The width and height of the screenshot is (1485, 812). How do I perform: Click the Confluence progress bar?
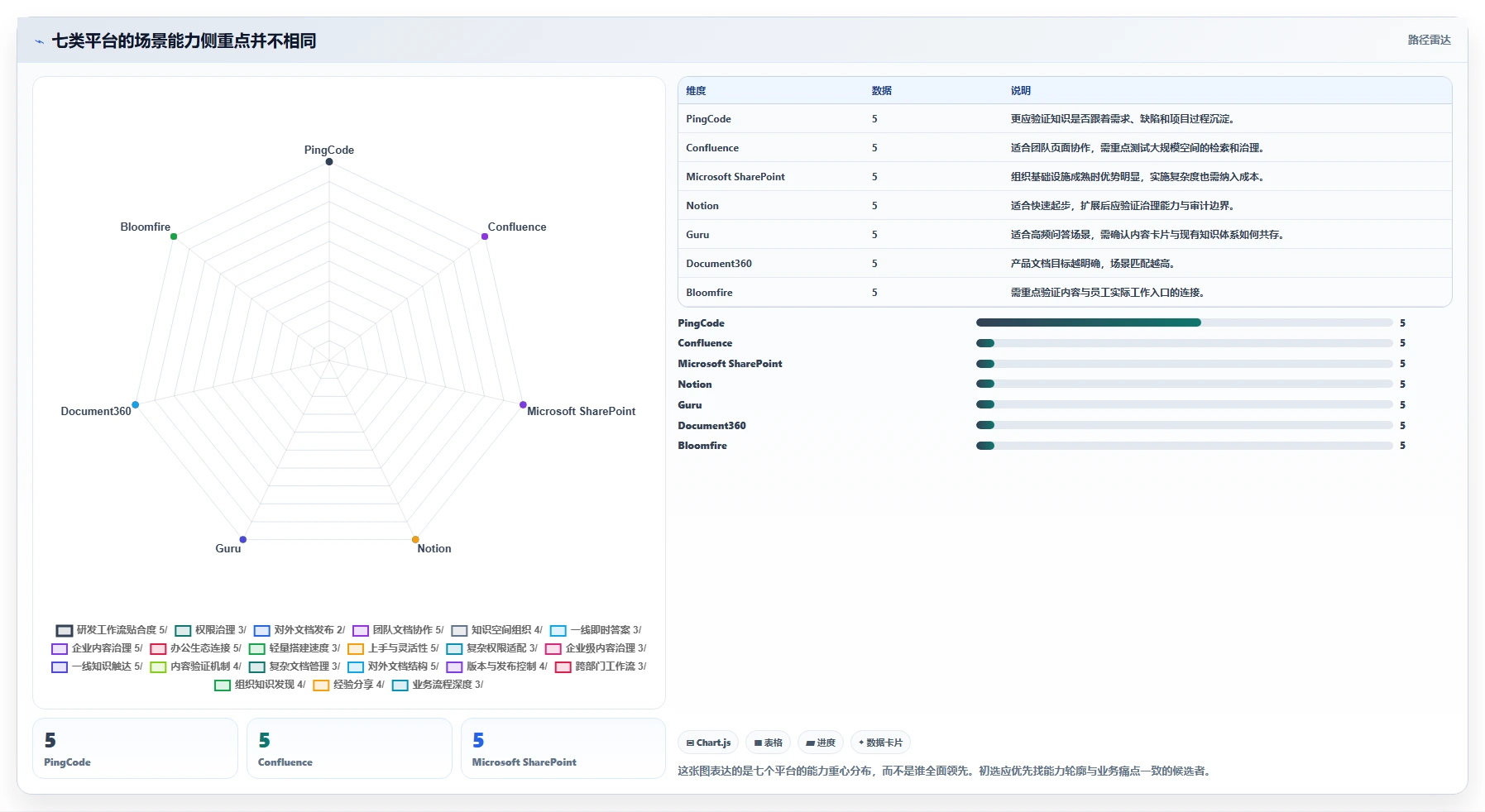tap(1185, 343)
